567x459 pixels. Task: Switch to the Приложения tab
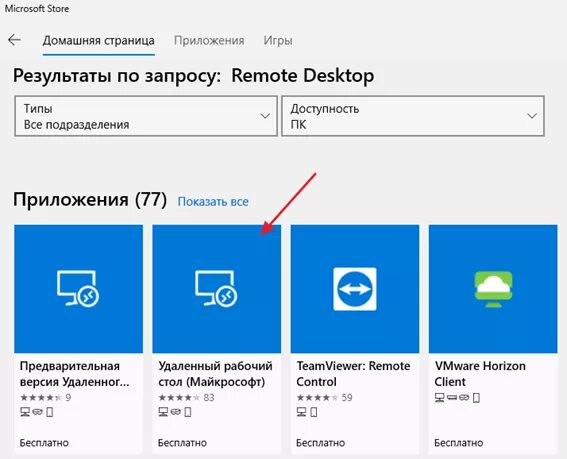(209, 41)
